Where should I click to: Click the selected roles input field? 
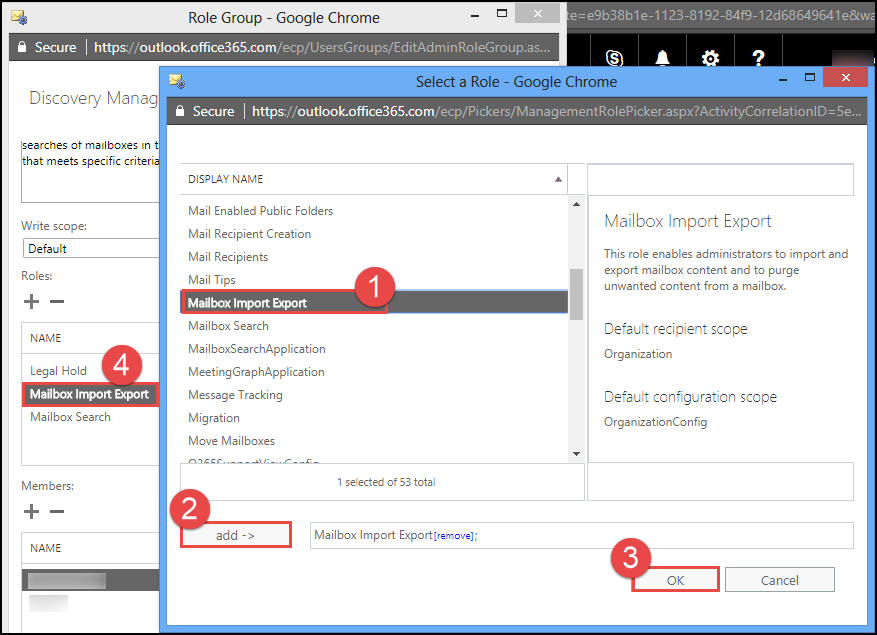pyautogui.click(x=582, y=535)
